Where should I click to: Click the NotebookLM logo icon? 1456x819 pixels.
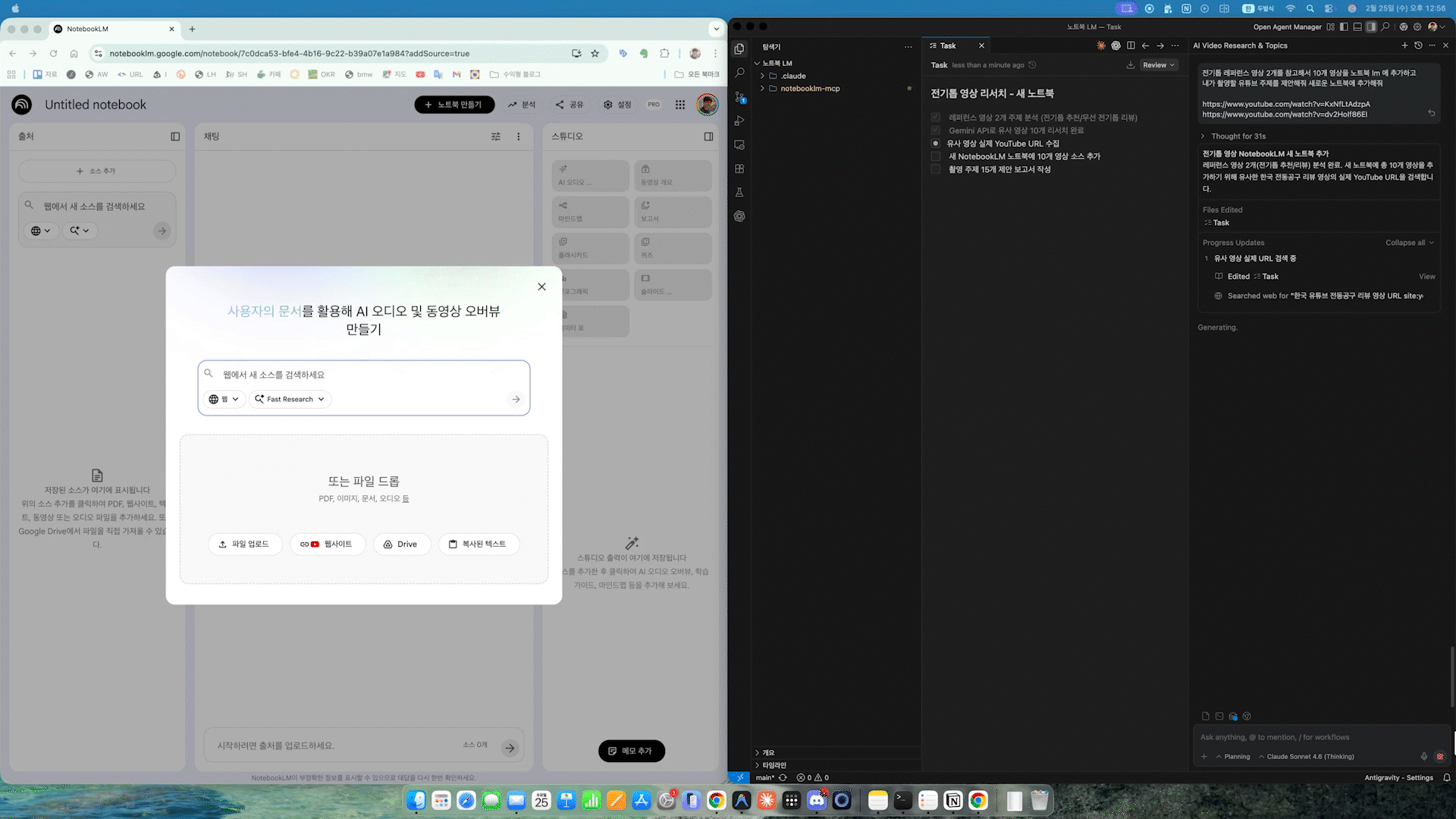tap(22, 105)
